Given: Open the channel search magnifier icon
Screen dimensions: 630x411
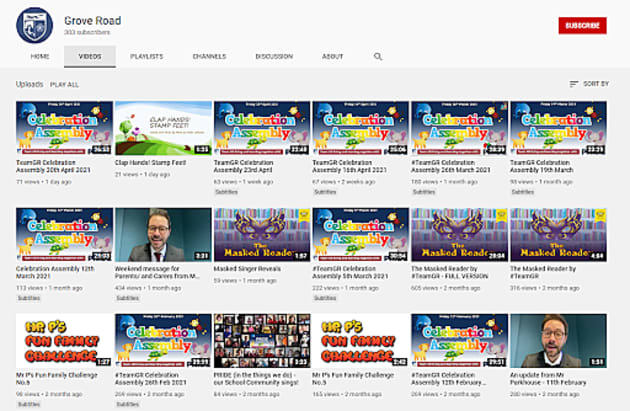Looking at the screenshot, I should click(378, 56).
